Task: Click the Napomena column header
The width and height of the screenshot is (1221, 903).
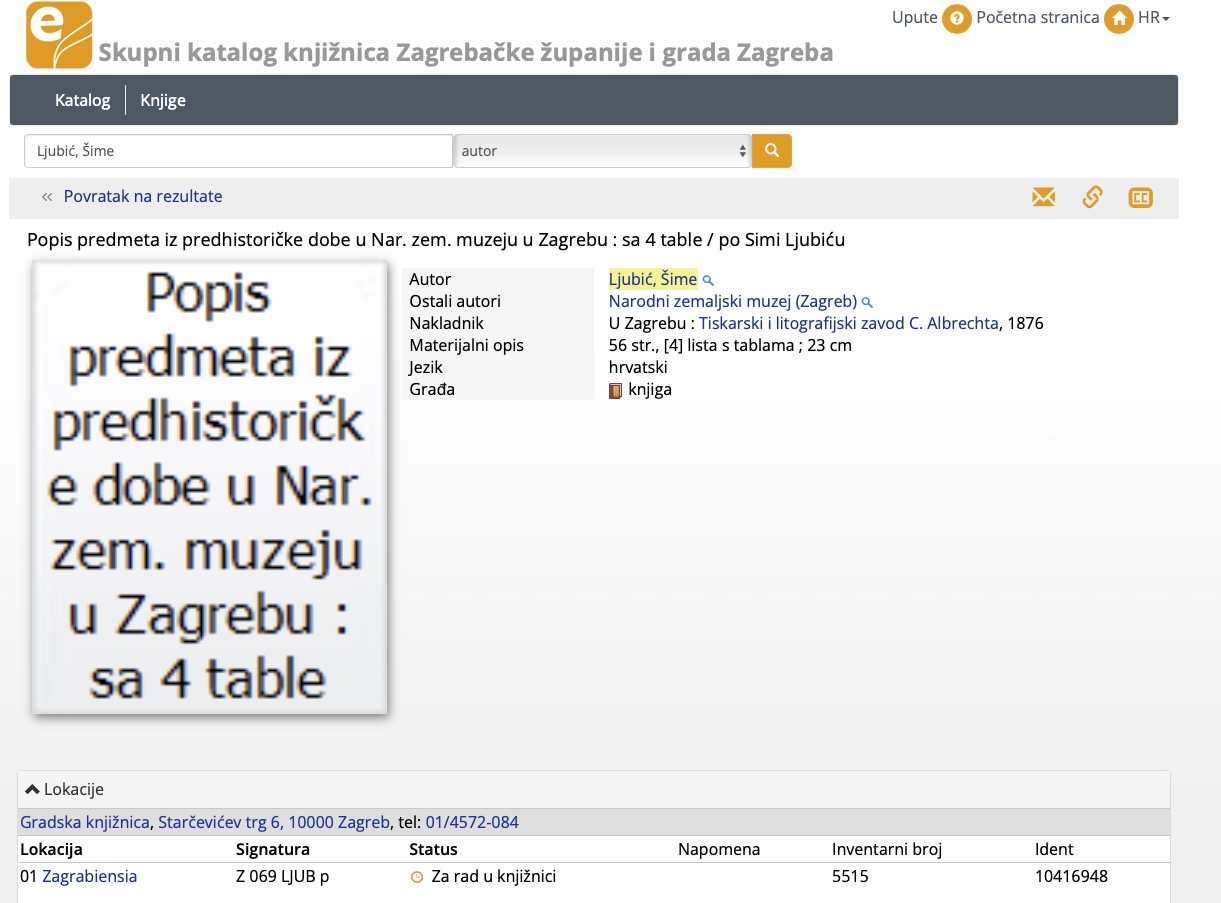Action: 719,850
